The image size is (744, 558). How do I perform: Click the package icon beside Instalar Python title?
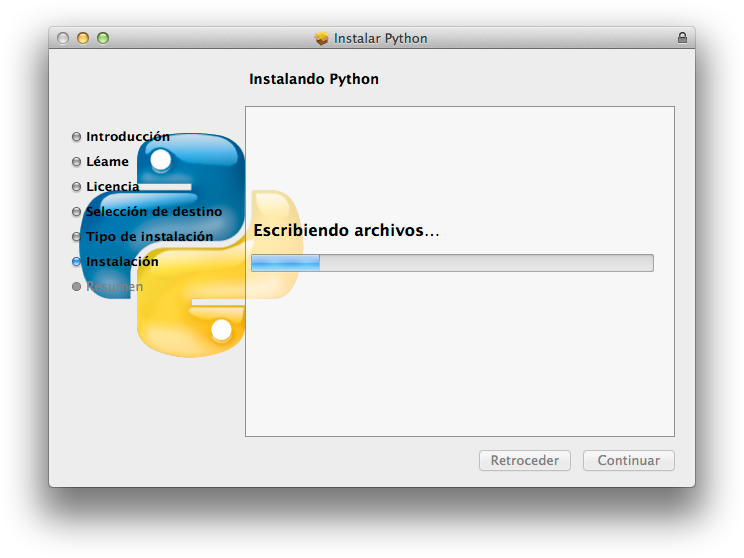(x=321, y=38)
